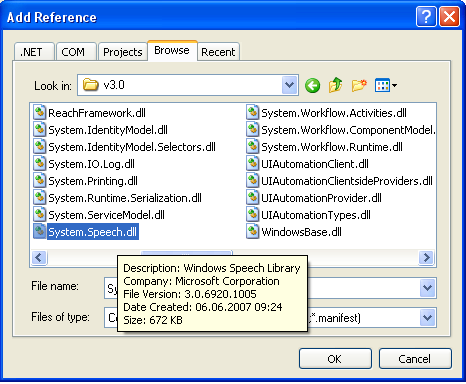This screenshot has height=384, width=466.
Task: Click the System.IdentityModel.Selectors.dll file icon
Action: tap(39, 146)
